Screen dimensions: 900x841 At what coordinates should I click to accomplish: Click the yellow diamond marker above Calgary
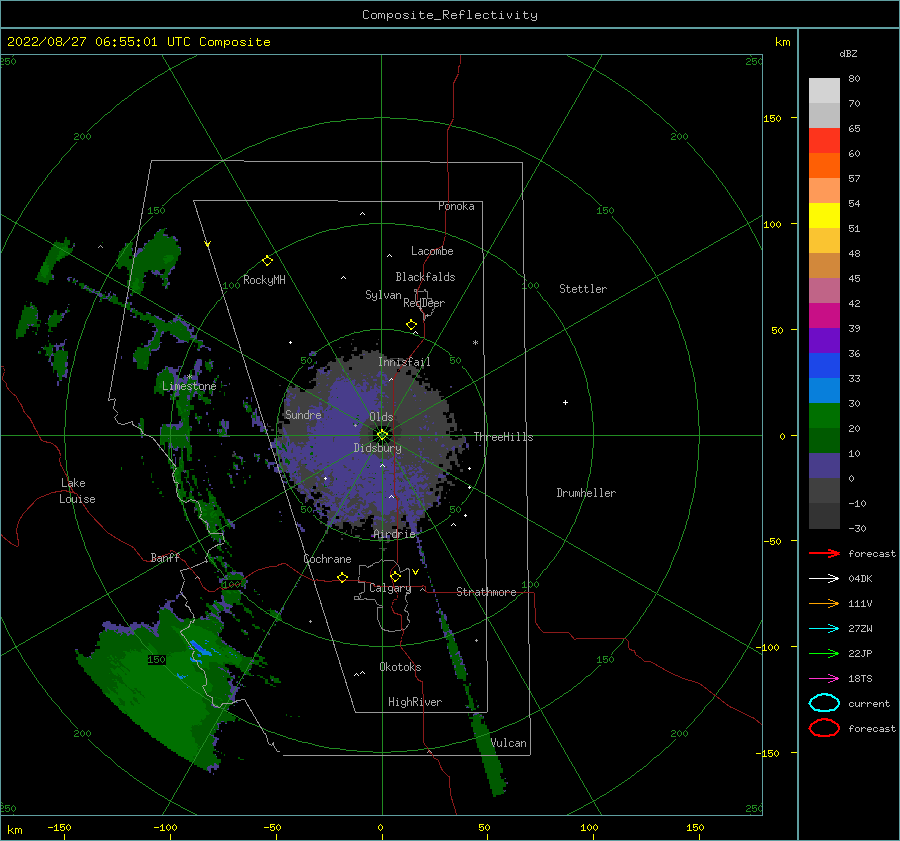click(x=395, y=576)
